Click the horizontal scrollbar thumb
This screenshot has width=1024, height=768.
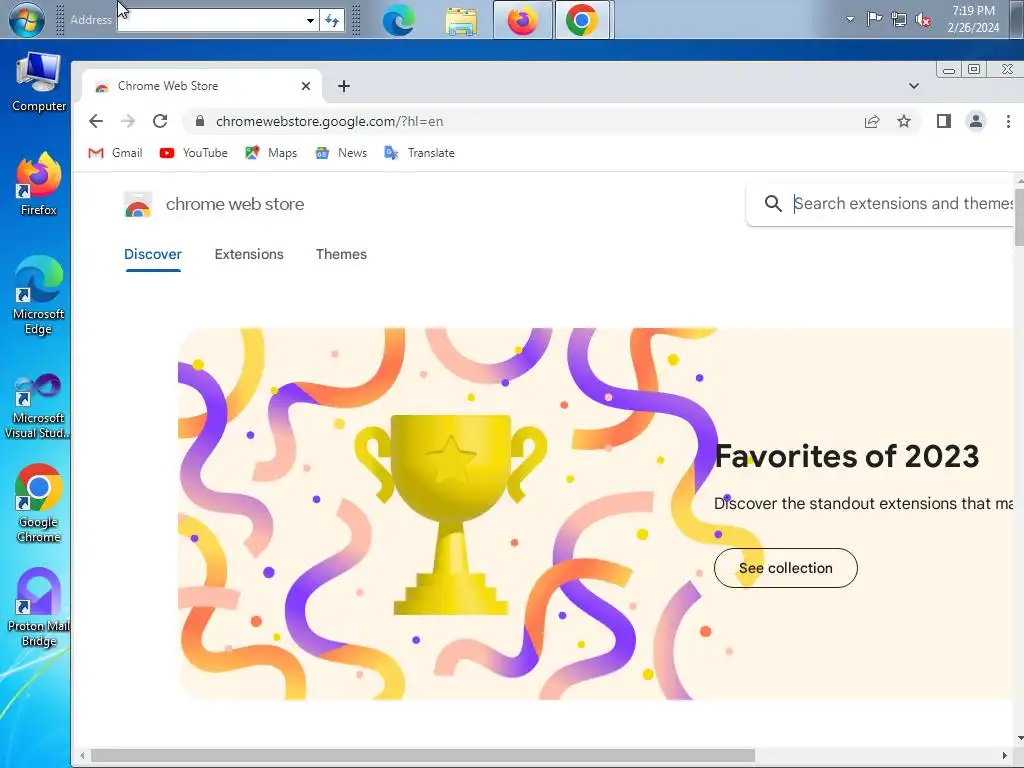(x=423, y=756)
